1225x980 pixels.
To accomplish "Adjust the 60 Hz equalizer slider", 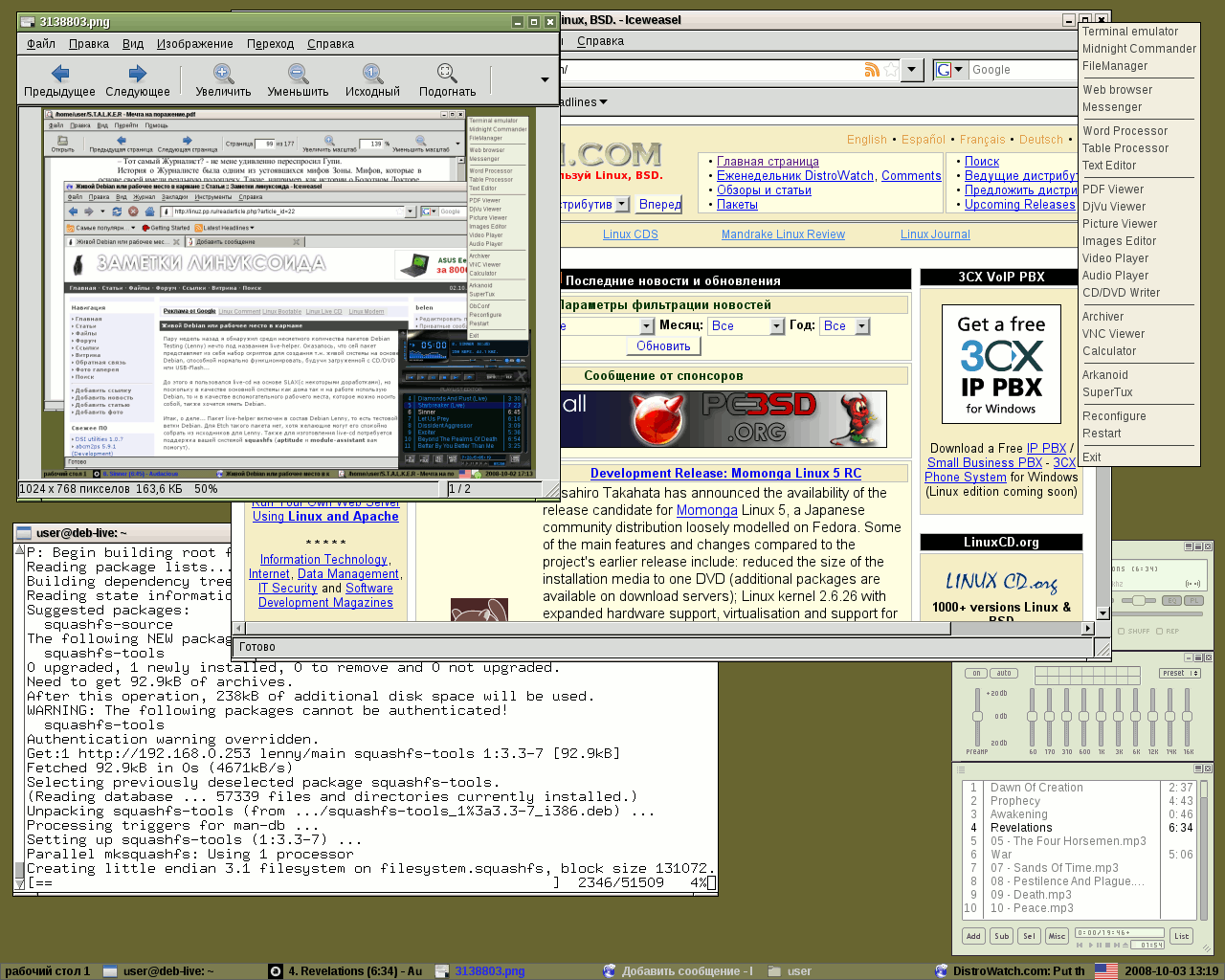I will coord(1032,717).
